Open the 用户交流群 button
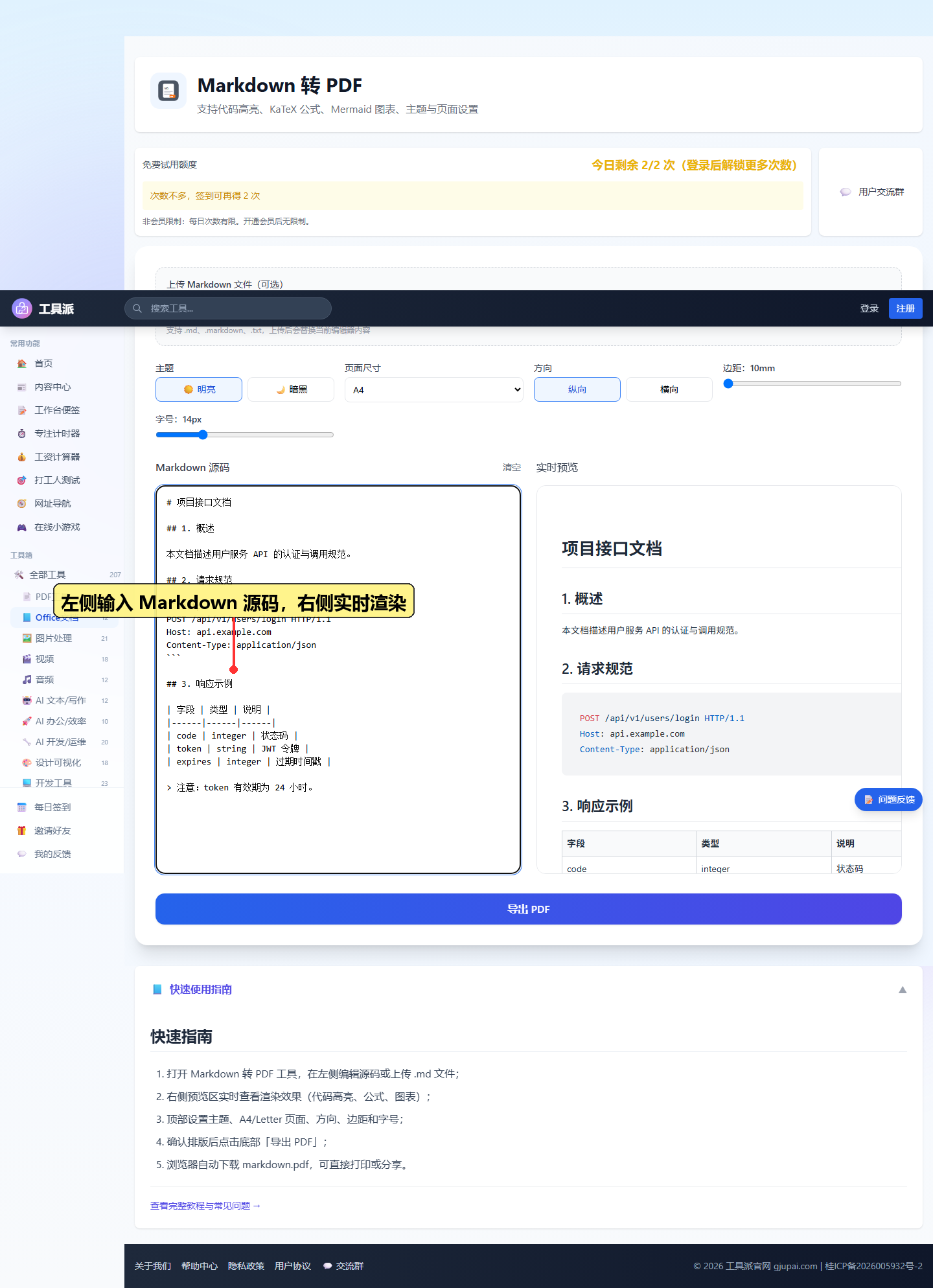 871,192
